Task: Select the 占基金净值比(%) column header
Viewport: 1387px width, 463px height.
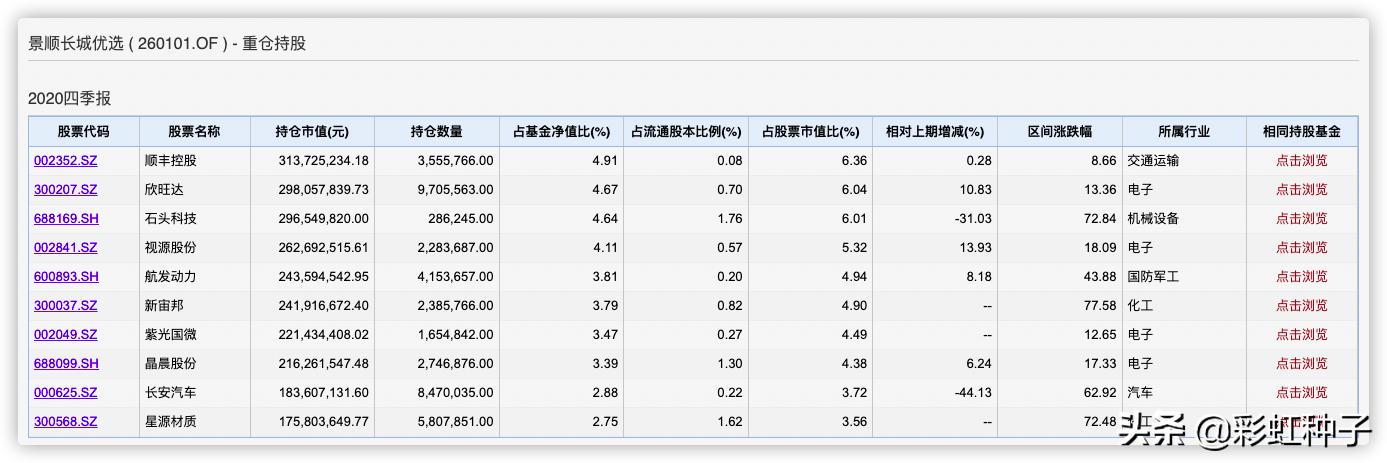Action: point(561,131)
